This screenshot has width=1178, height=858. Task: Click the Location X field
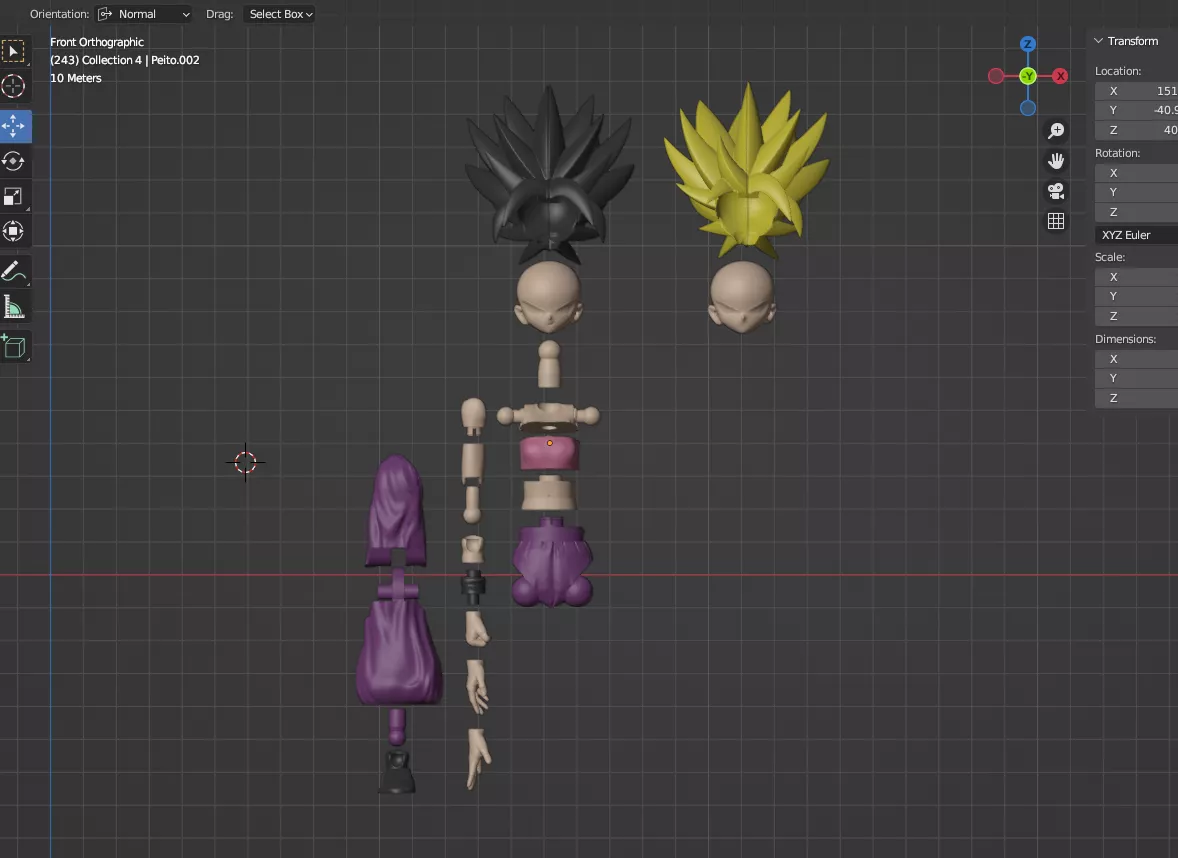tap(1136, 91)
